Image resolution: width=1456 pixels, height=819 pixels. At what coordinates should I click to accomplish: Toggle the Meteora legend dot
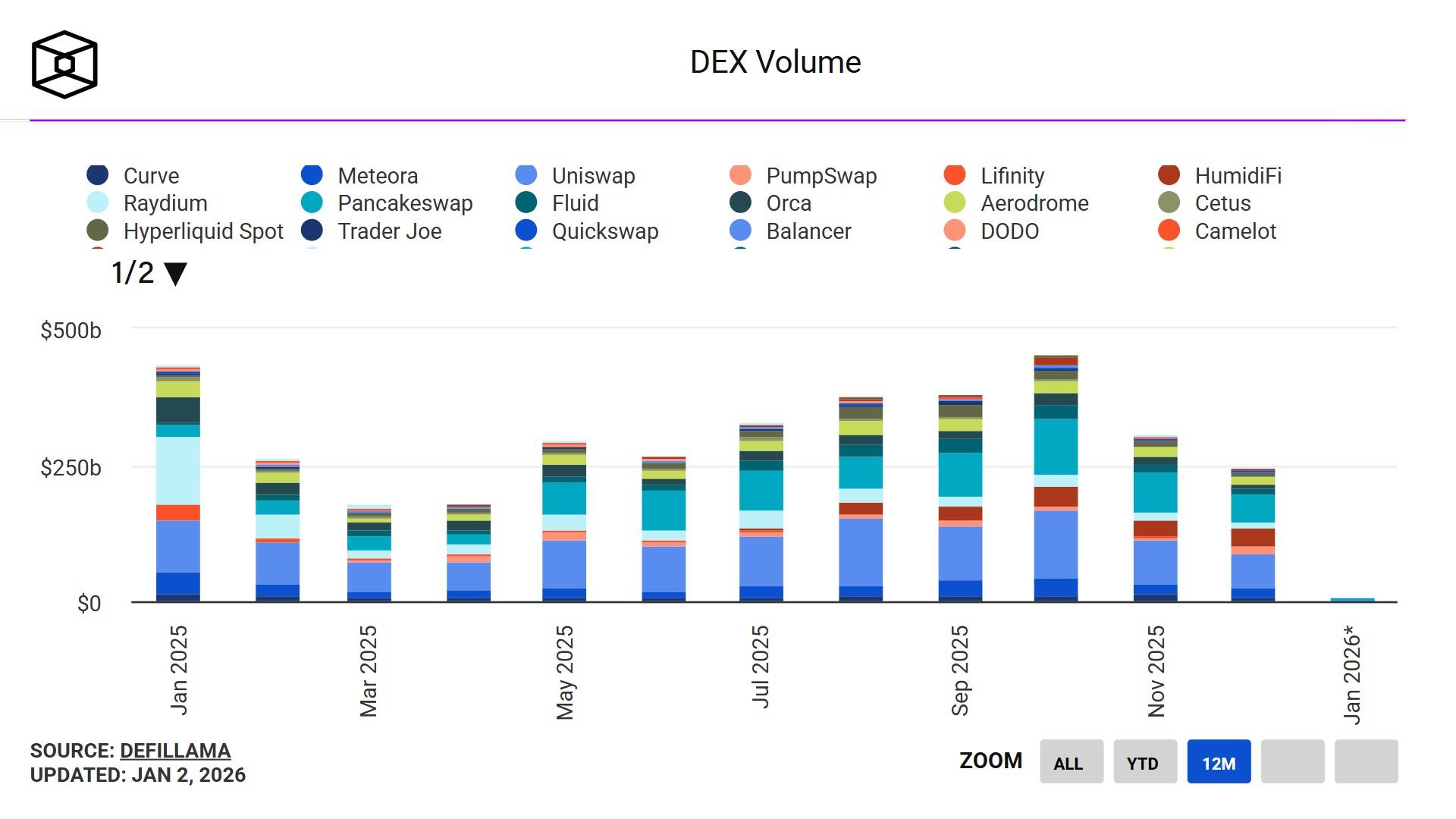point(312,175)
